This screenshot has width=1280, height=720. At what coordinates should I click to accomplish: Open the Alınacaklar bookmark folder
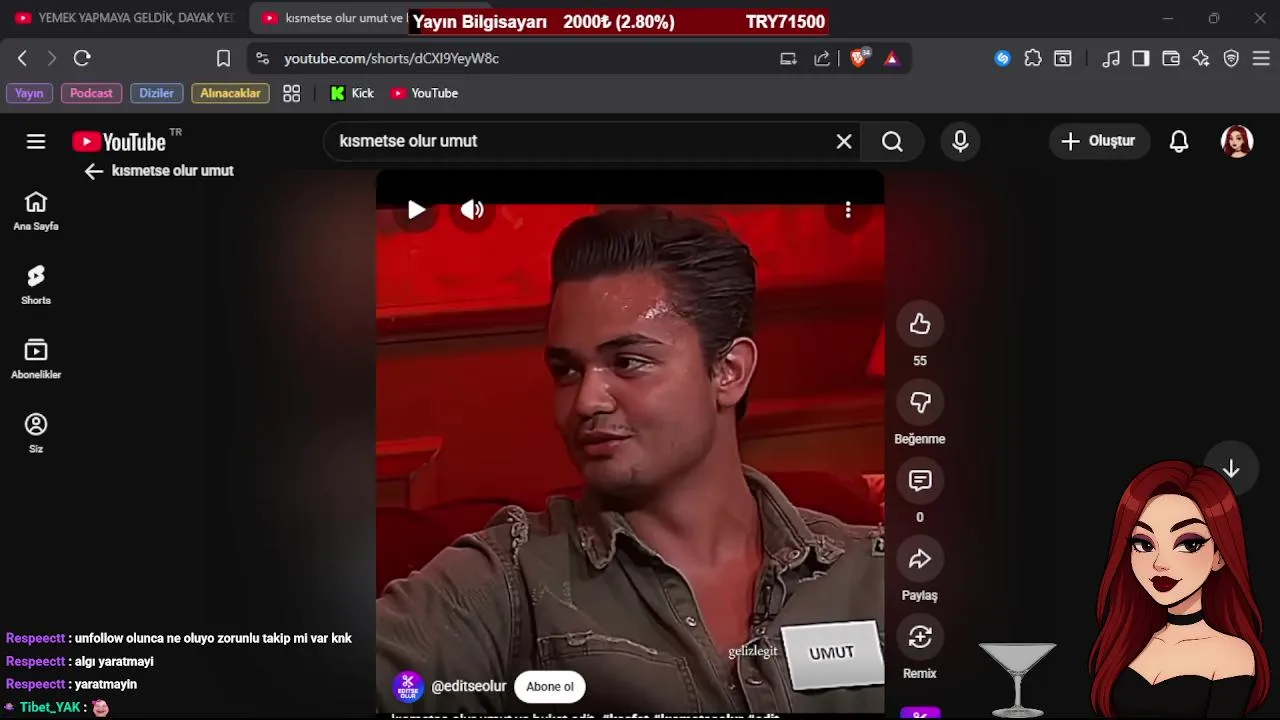(x=230, y=93)
